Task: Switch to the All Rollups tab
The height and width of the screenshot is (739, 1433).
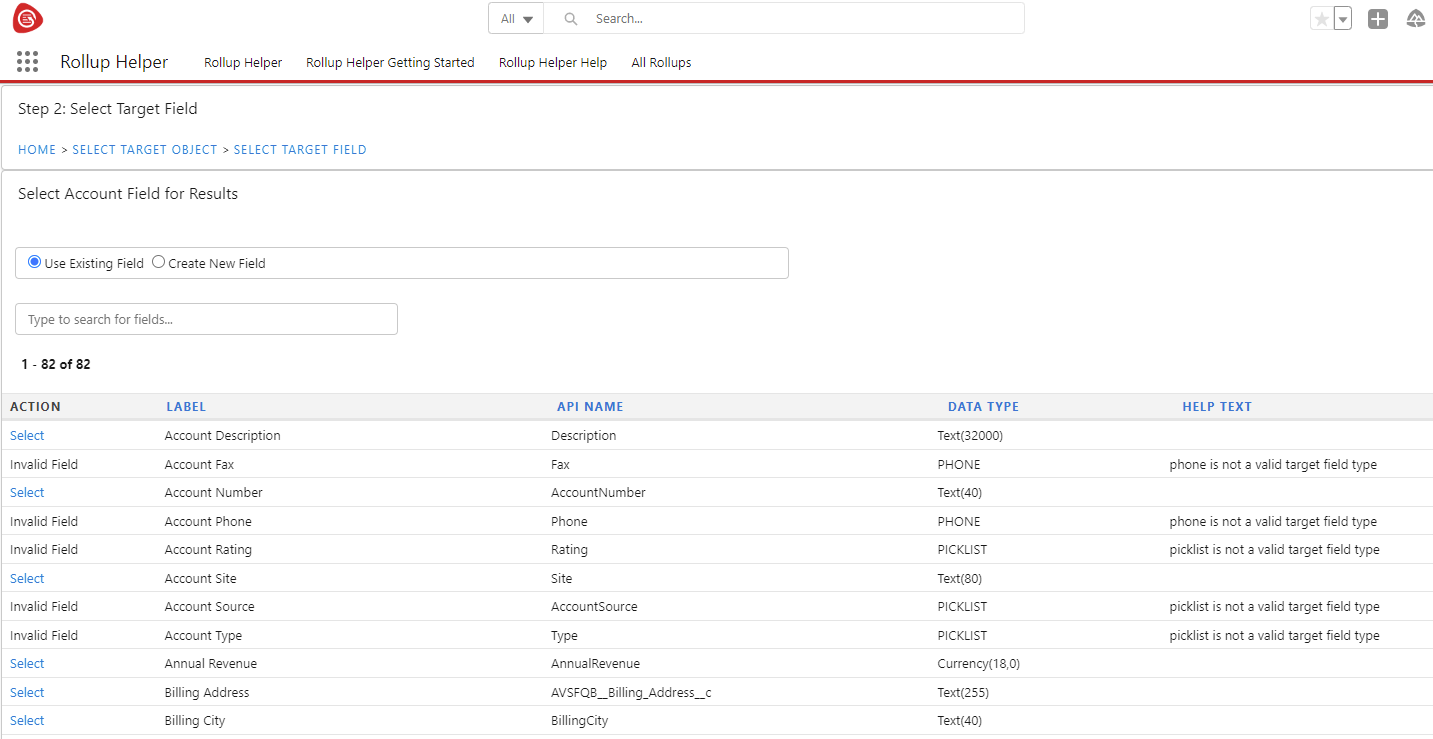Action: (x=661, y=62)
